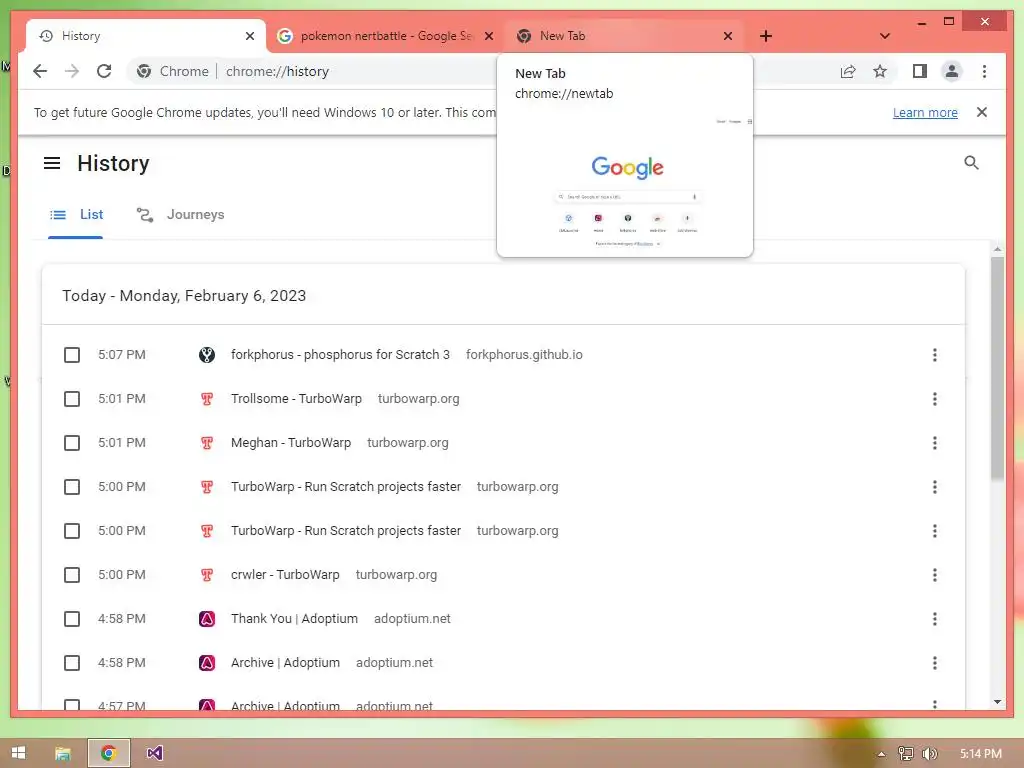
Task: Open the History hamburger menu
Action: [x=52, y=163]
